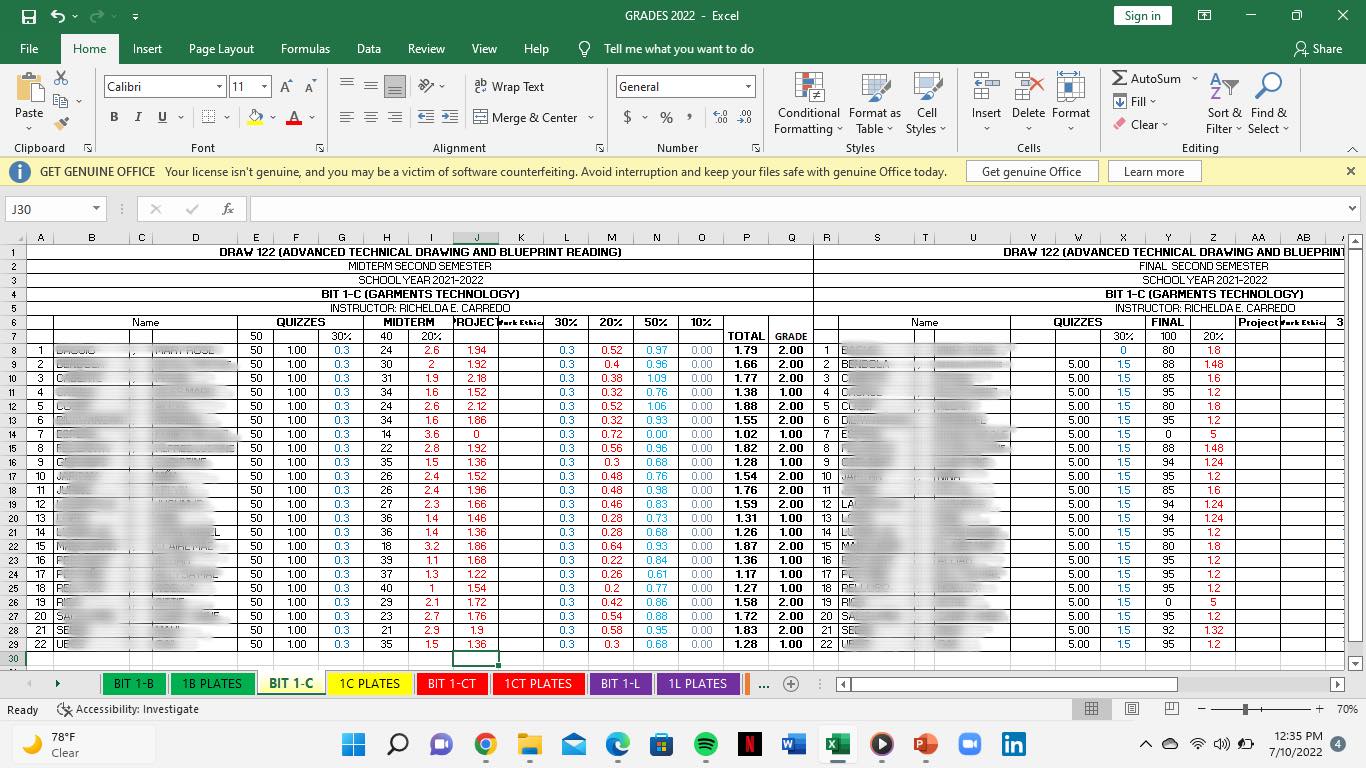Activate the Format Painter brush
Image resolution: width=1366 pixels, height=768 pixels.
pyautogui.click(x=61, y=124)
